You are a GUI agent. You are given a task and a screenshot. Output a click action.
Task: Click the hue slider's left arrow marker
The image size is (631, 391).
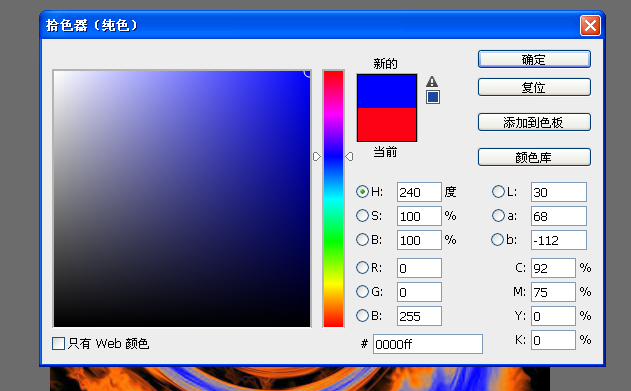[x=317, y=156]
